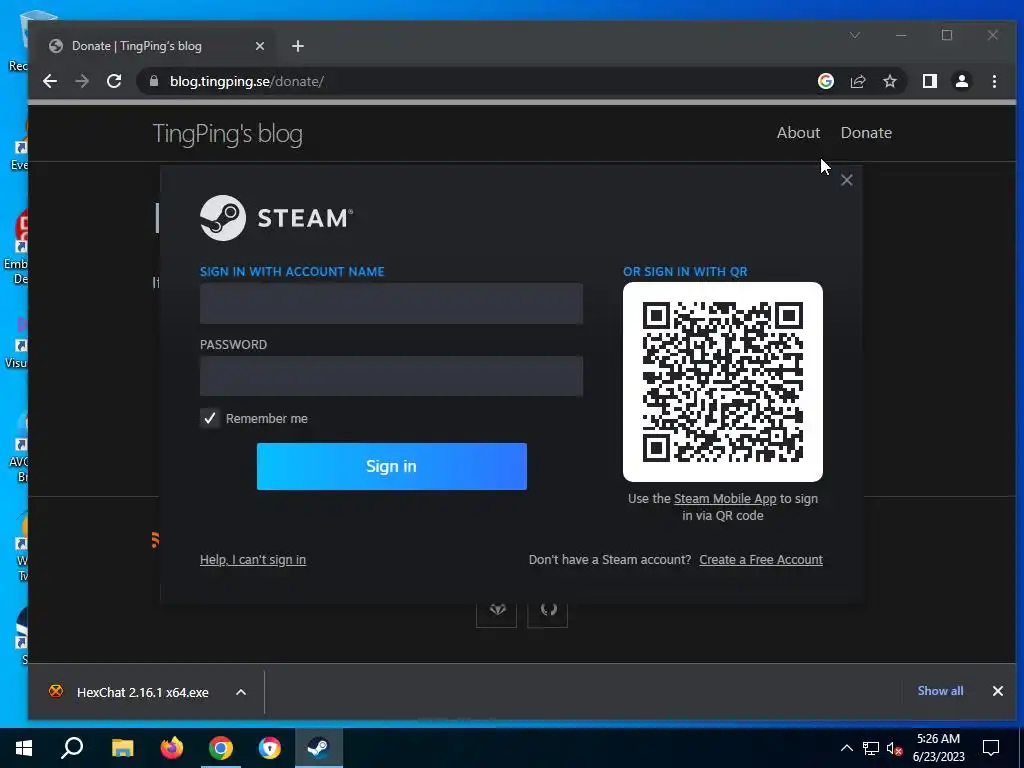Click the Sign in button
The width and height of the screenshot is (1024, 768).
pyautogui.click(x=391, y=466)
